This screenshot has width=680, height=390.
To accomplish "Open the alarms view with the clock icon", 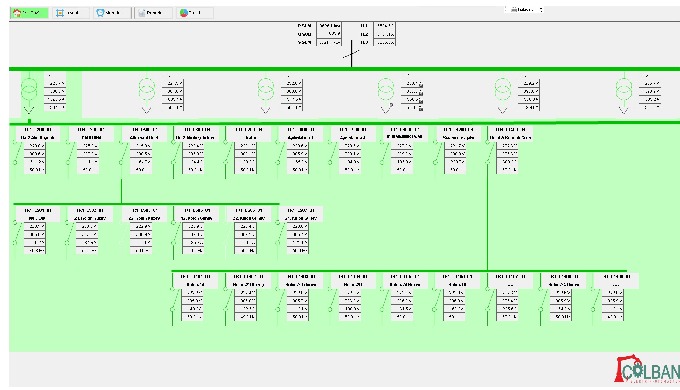I will [x=112, y=13].
